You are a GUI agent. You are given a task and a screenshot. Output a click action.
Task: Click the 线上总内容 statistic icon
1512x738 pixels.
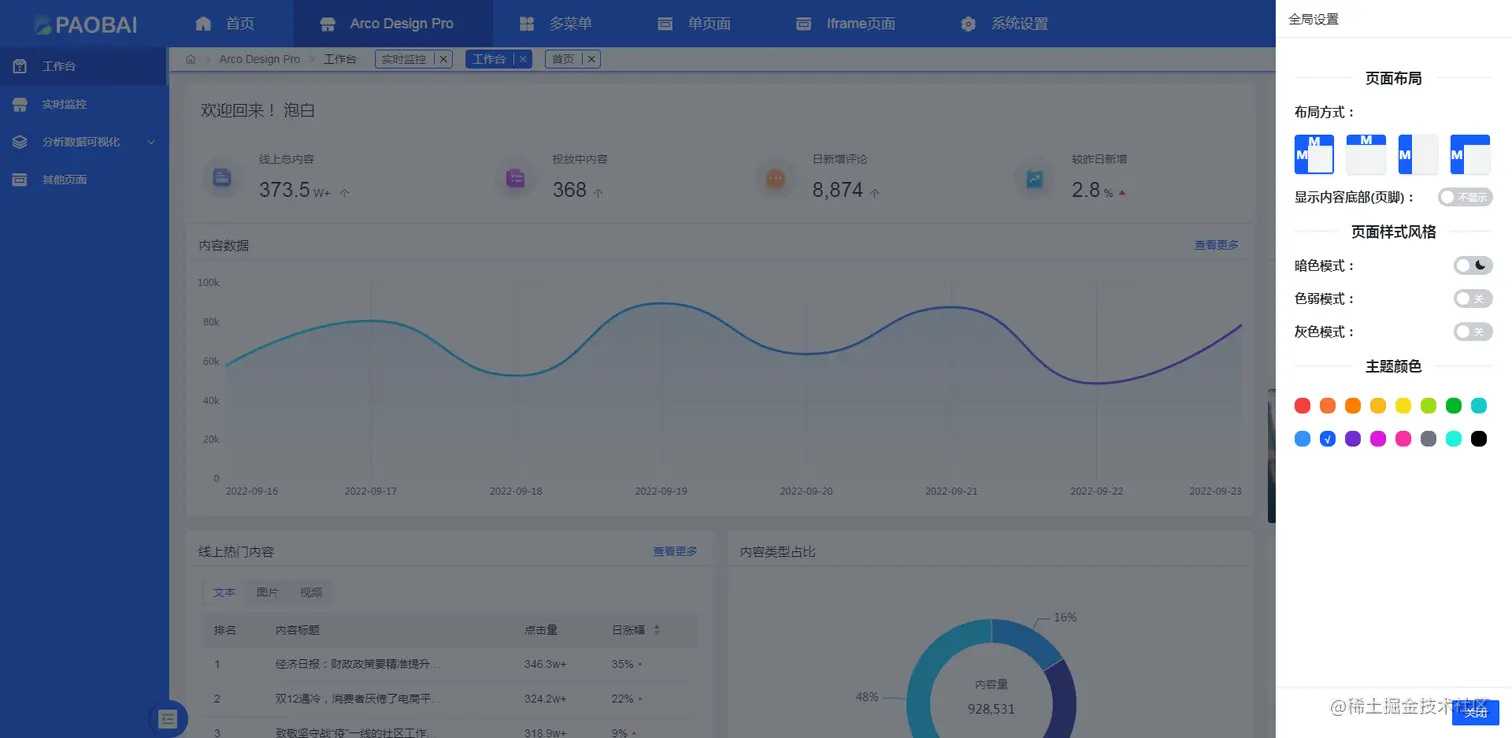[x=222, y=178]
